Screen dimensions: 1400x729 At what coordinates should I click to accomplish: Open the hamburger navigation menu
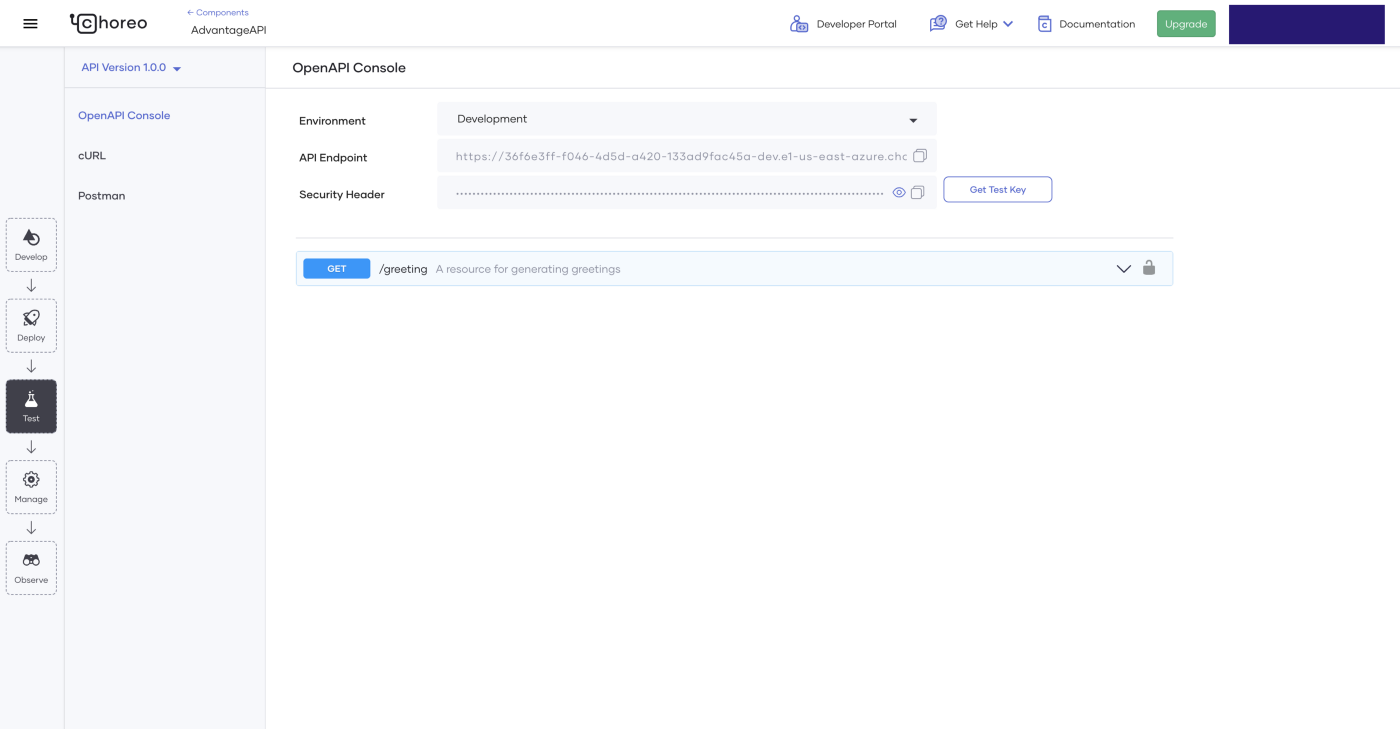click(x=30, y=23)
